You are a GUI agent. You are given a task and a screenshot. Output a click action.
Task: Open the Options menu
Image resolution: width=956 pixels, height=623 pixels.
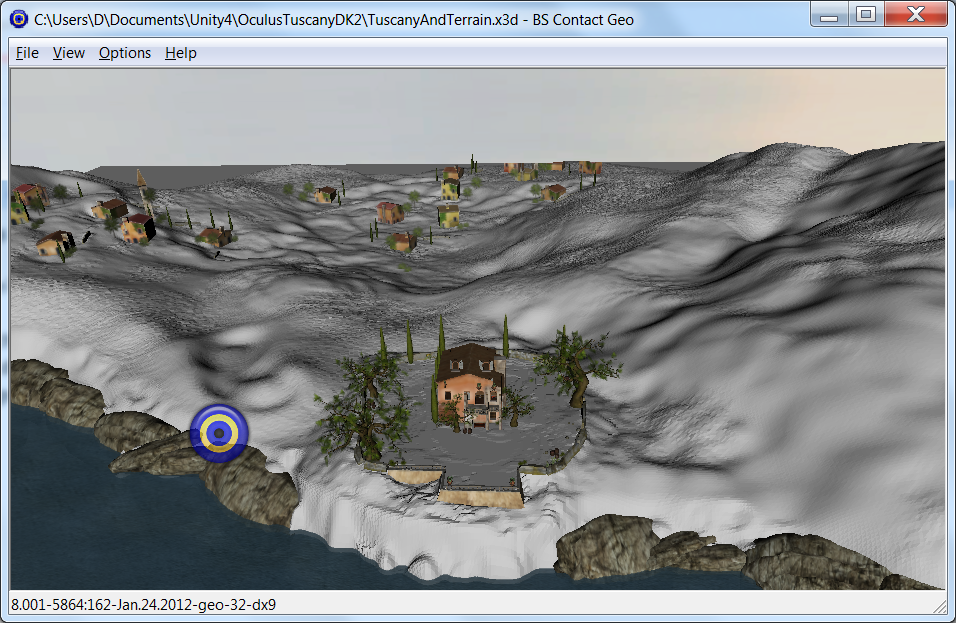click(125, 53)
